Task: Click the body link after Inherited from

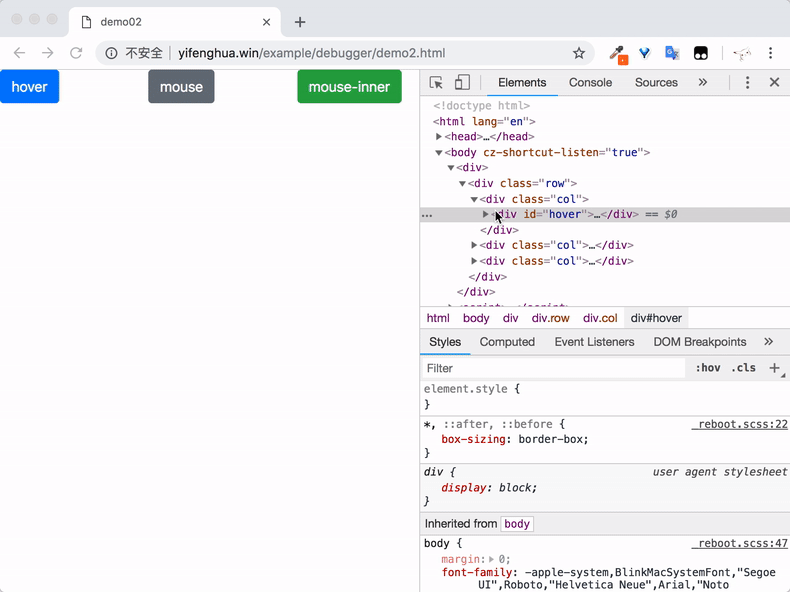Action: pyautogui.click(x=517, y=524)
